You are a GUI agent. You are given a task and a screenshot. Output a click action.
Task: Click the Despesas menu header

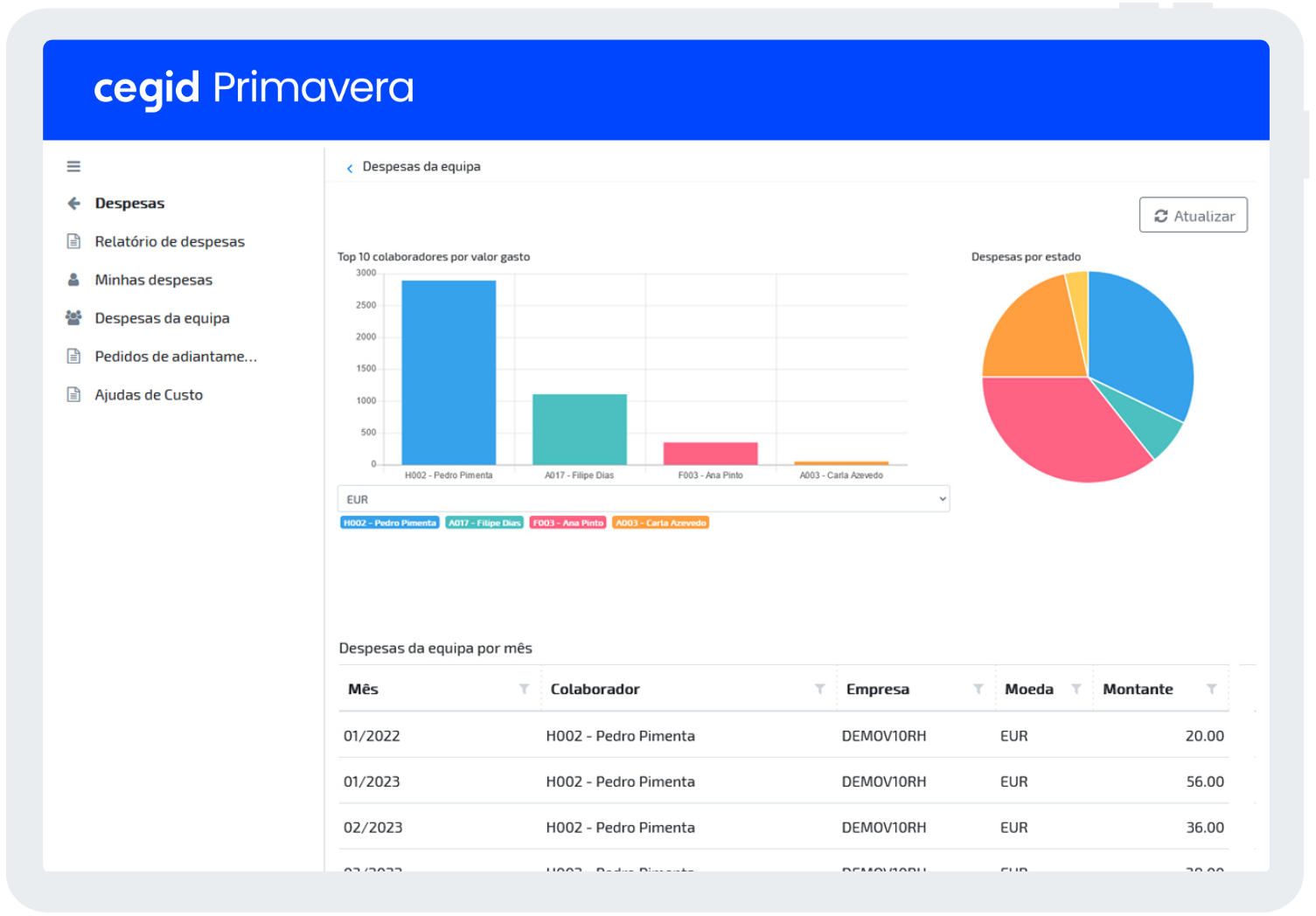point(129,203)
